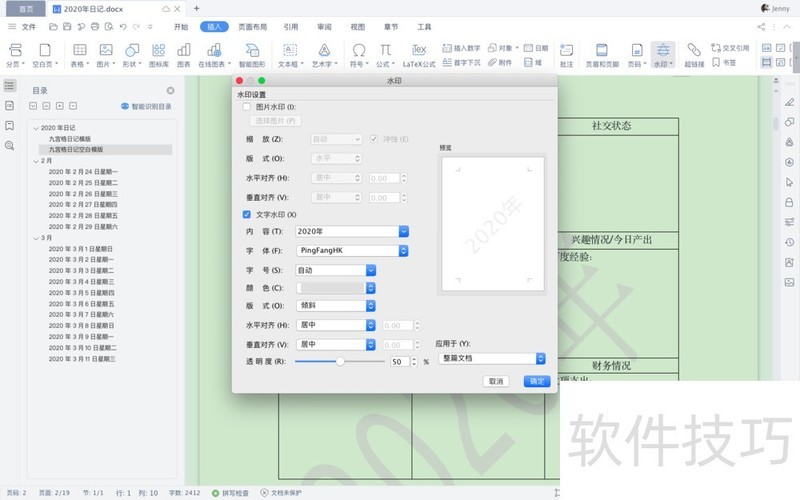Click the 透明度 transparency slider handle
This screenshot has height=500, width=800.
point(341,361)
